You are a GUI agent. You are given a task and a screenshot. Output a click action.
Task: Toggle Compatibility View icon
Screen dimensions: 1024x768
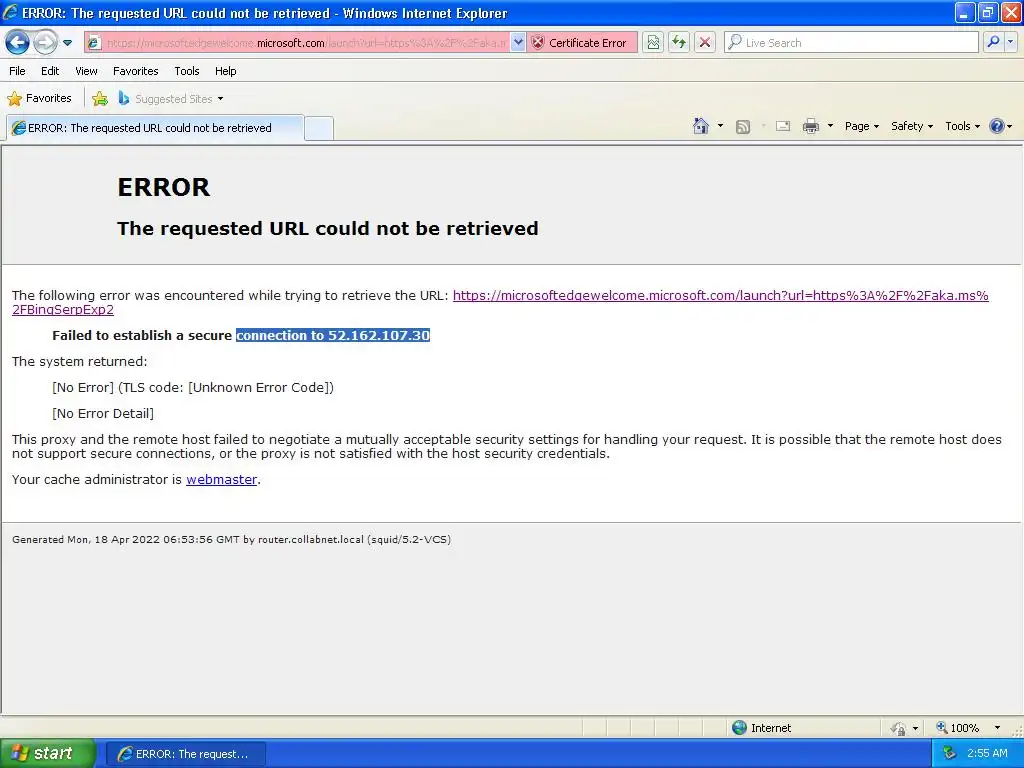[x=653, y=43]
